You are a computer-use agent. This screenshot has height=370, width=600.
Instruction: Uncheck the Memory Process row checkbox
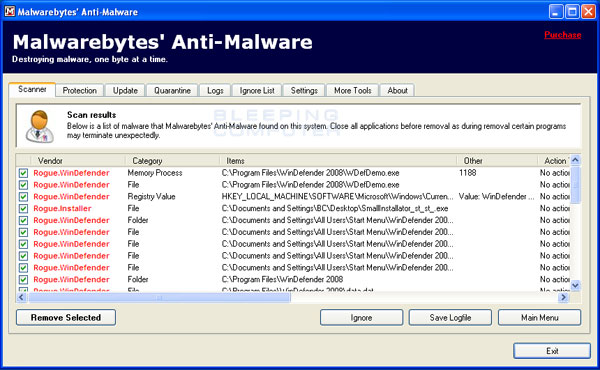tap(23, 173)
